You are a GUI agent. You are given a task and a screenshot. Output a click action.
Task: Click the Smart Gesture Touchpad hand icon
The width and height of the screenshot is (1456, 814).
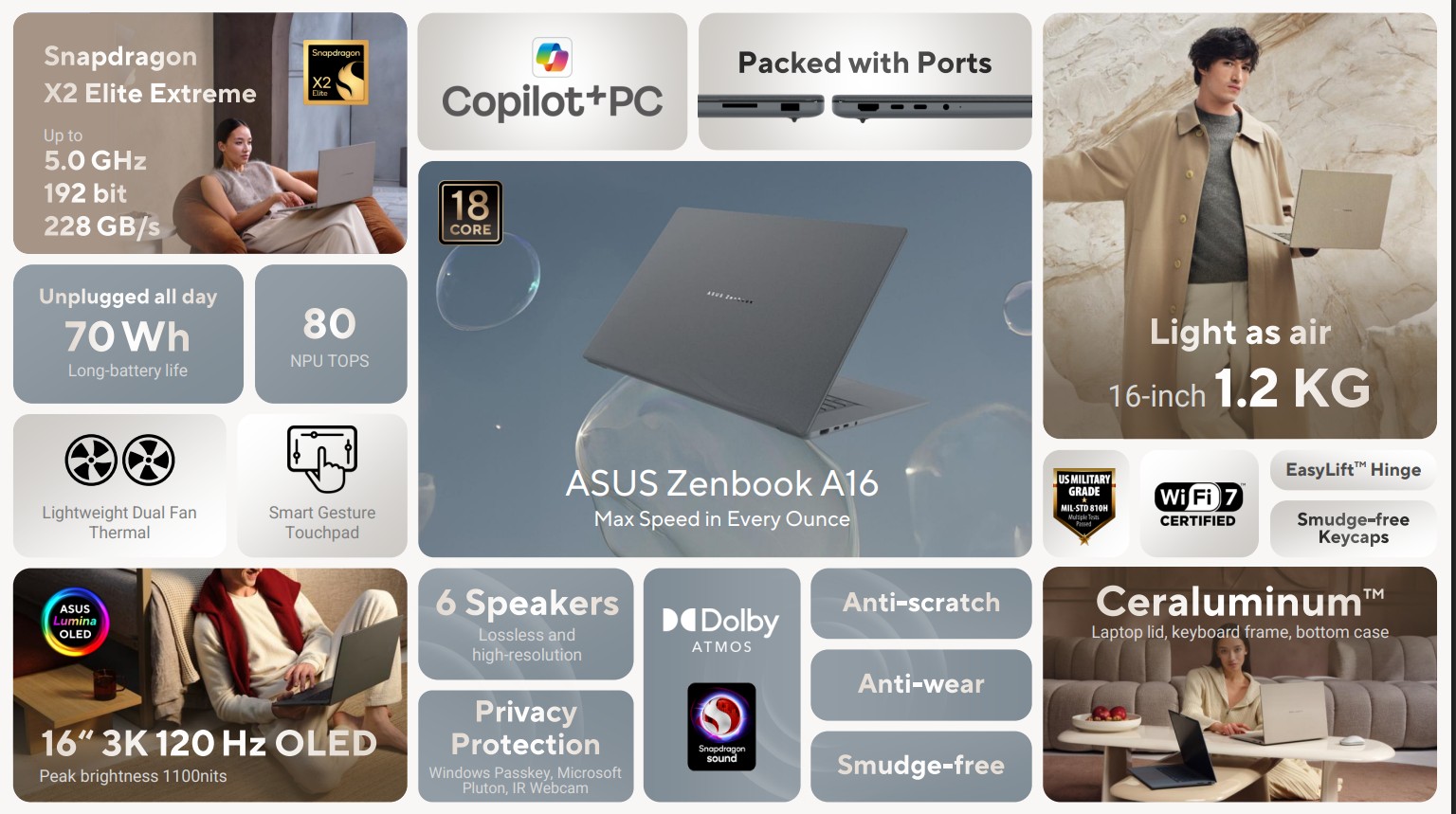click(x=322, y=459)
